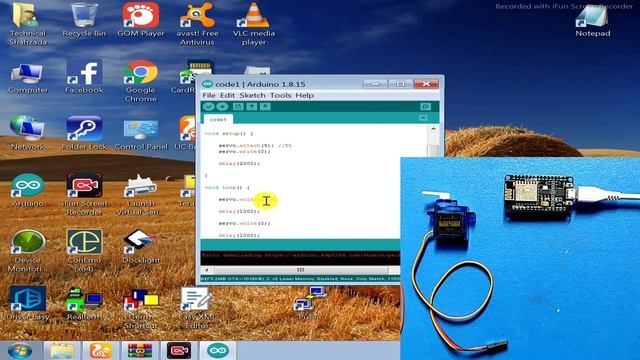Open the avast! Free Antivirus shortcut
640x360 pixels.
coord(197,24)
